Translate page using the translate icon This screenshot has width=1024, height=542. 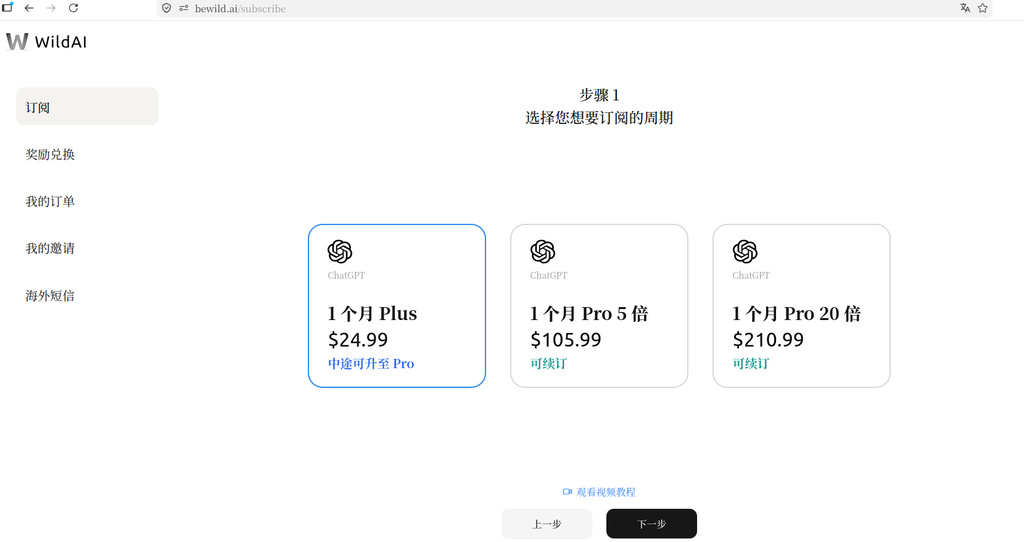pos(965,8)
